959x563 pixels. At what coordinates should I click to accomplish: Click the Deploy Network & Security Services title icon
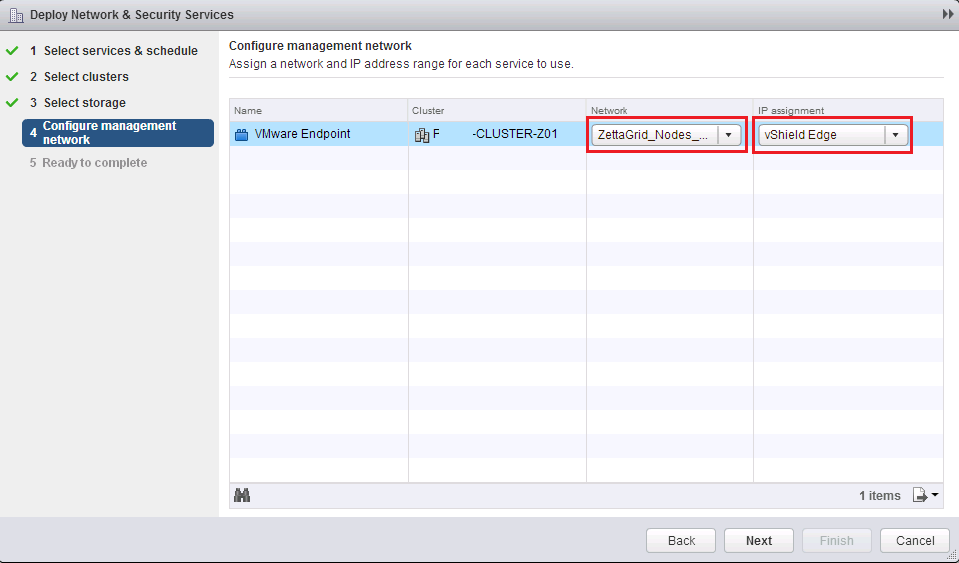pyautogui.click(x=15, y=14)
